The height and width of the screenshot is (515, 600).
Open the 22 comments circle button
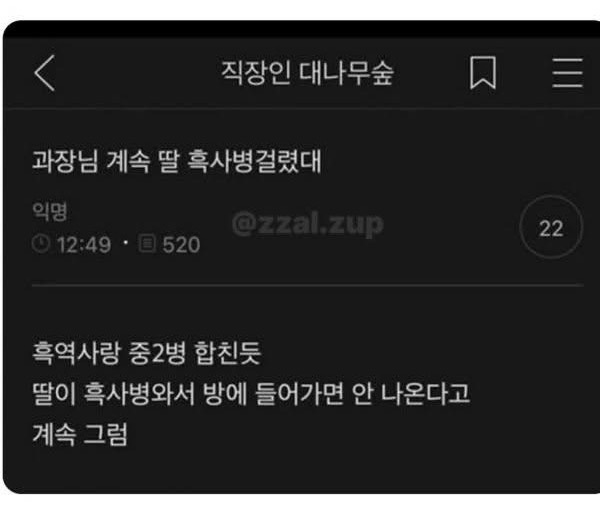tap(551, 227)
